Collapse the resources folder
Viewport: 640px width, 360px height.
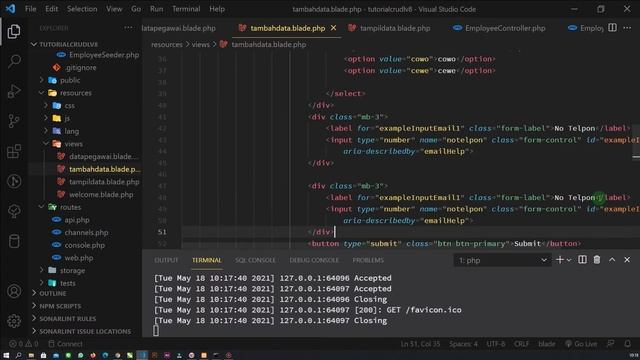pos(76,93)
